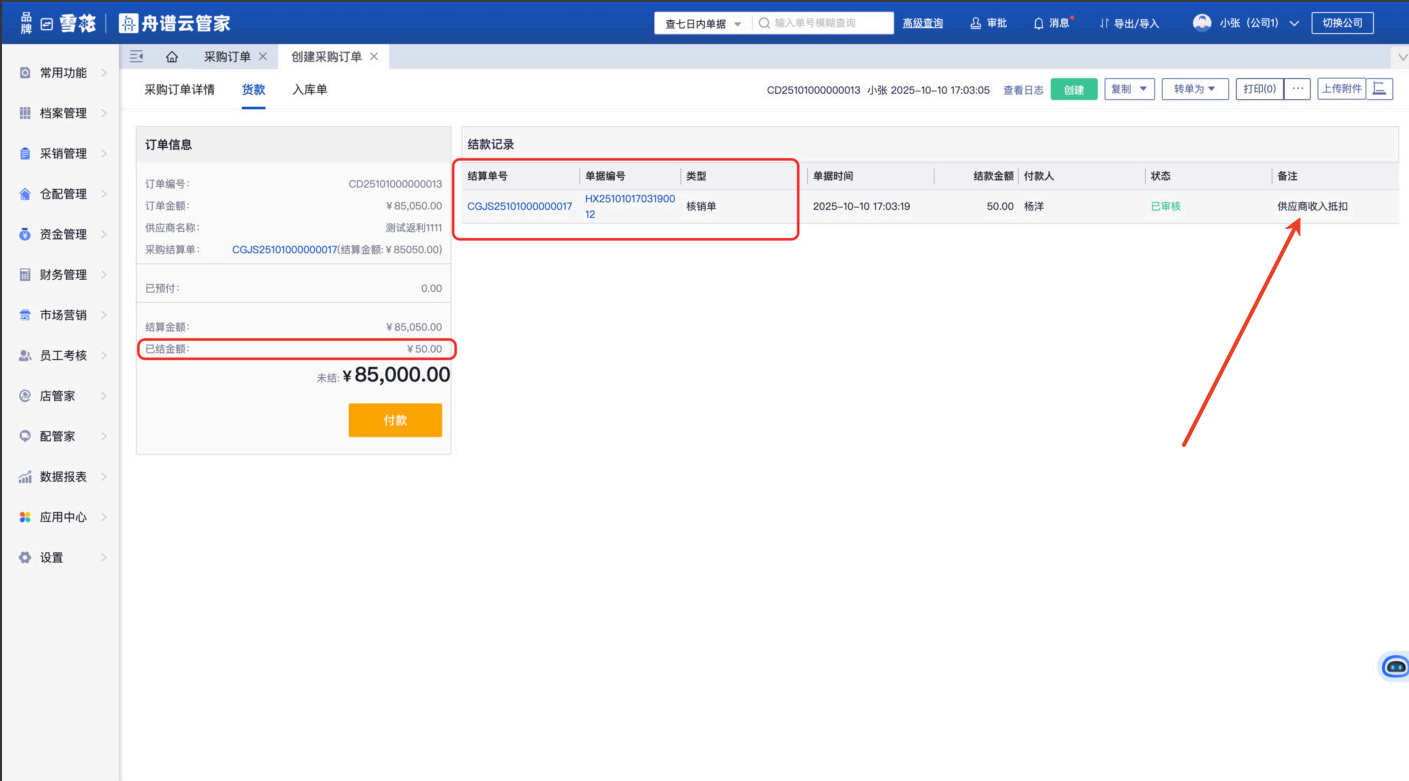Open the 查七日内单据 dropdown

click(703, 23)
